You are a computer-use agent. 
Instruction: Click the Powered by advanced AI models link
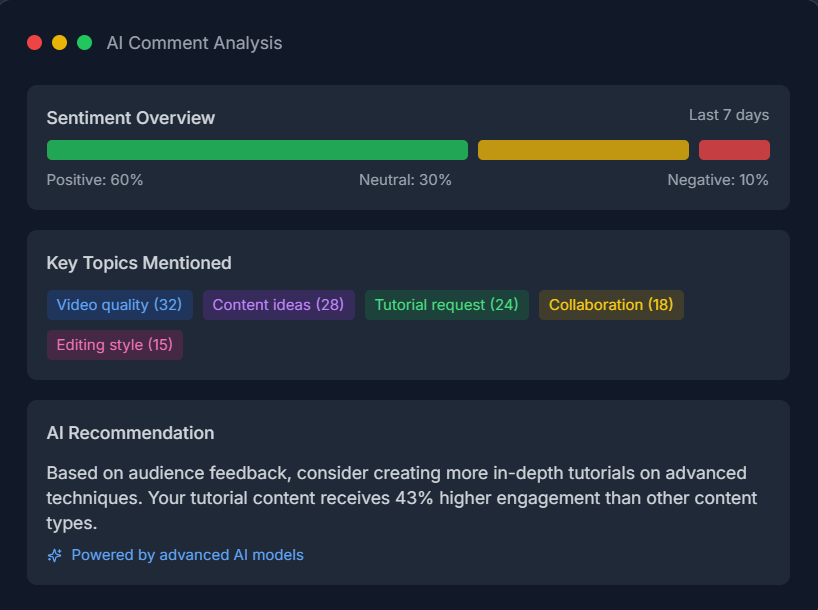(x=187, y=555)
